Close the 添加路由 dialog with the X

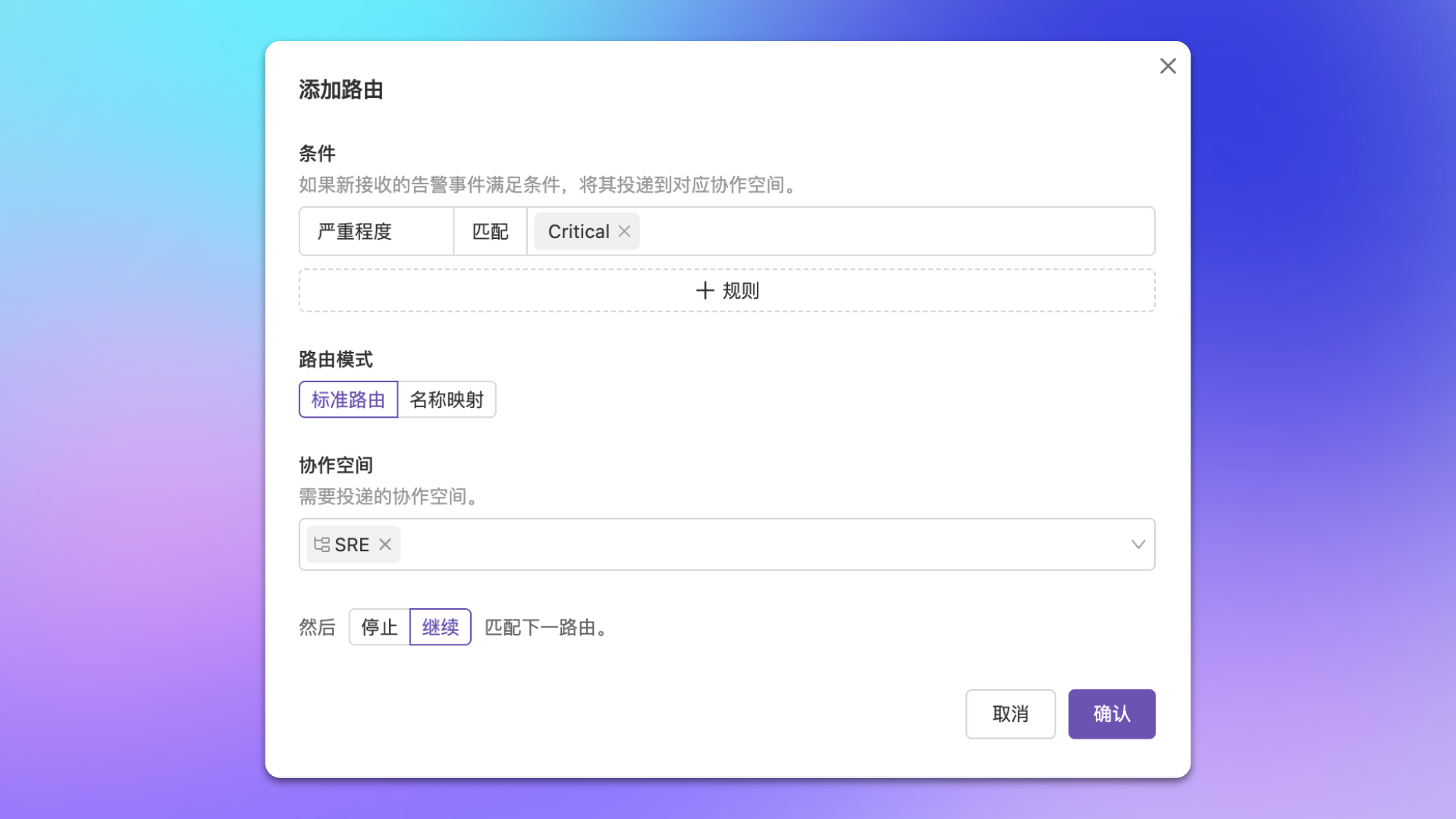click(1168, 66)
